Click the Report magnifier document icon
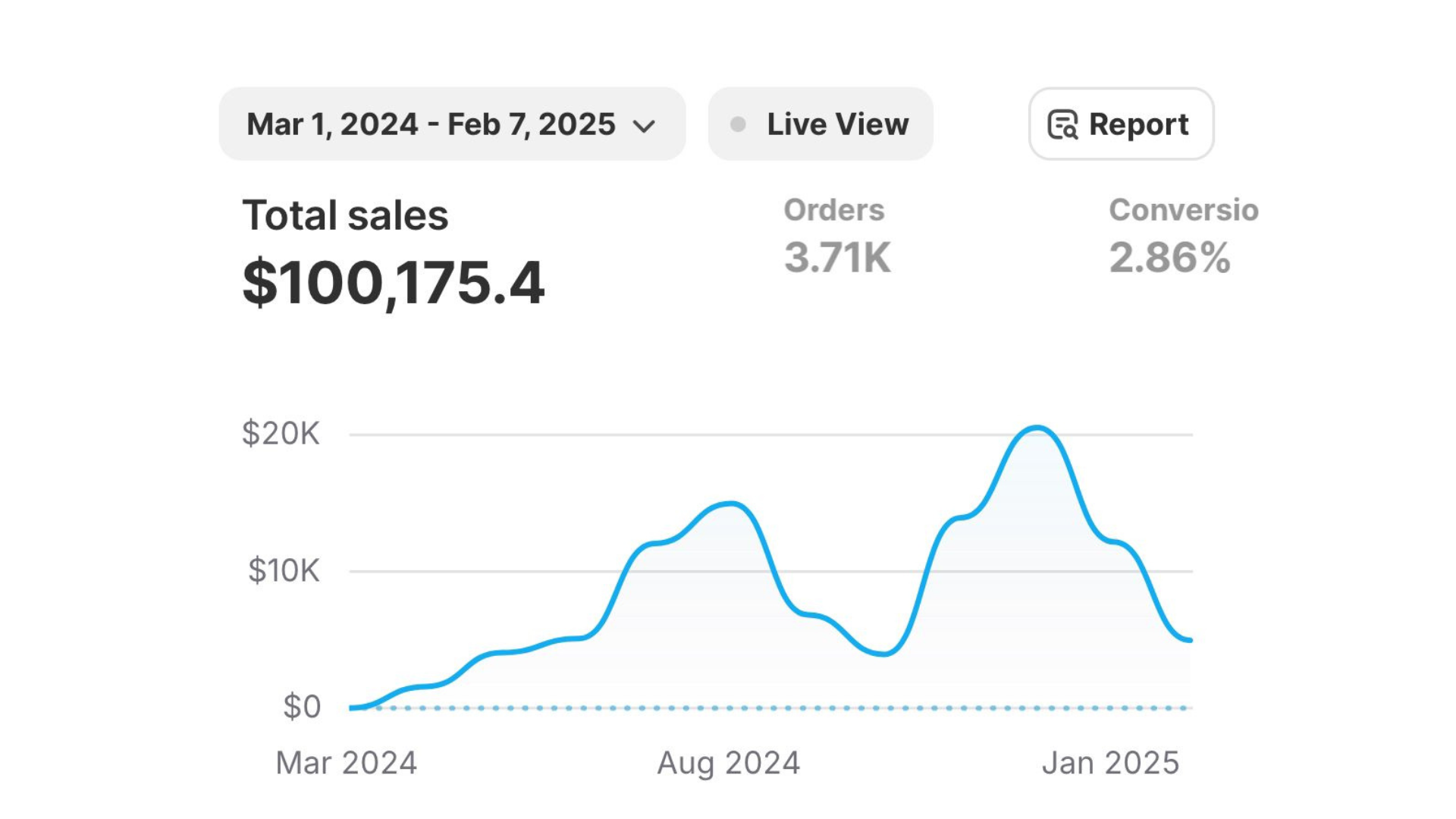Screen dimensions: 1456x819 (x=1062, y=124)
